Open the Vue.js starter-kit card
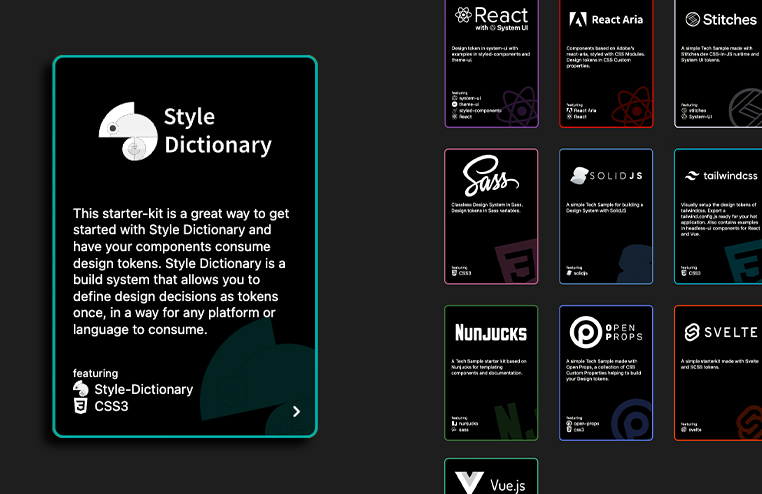 pos(491,477)
